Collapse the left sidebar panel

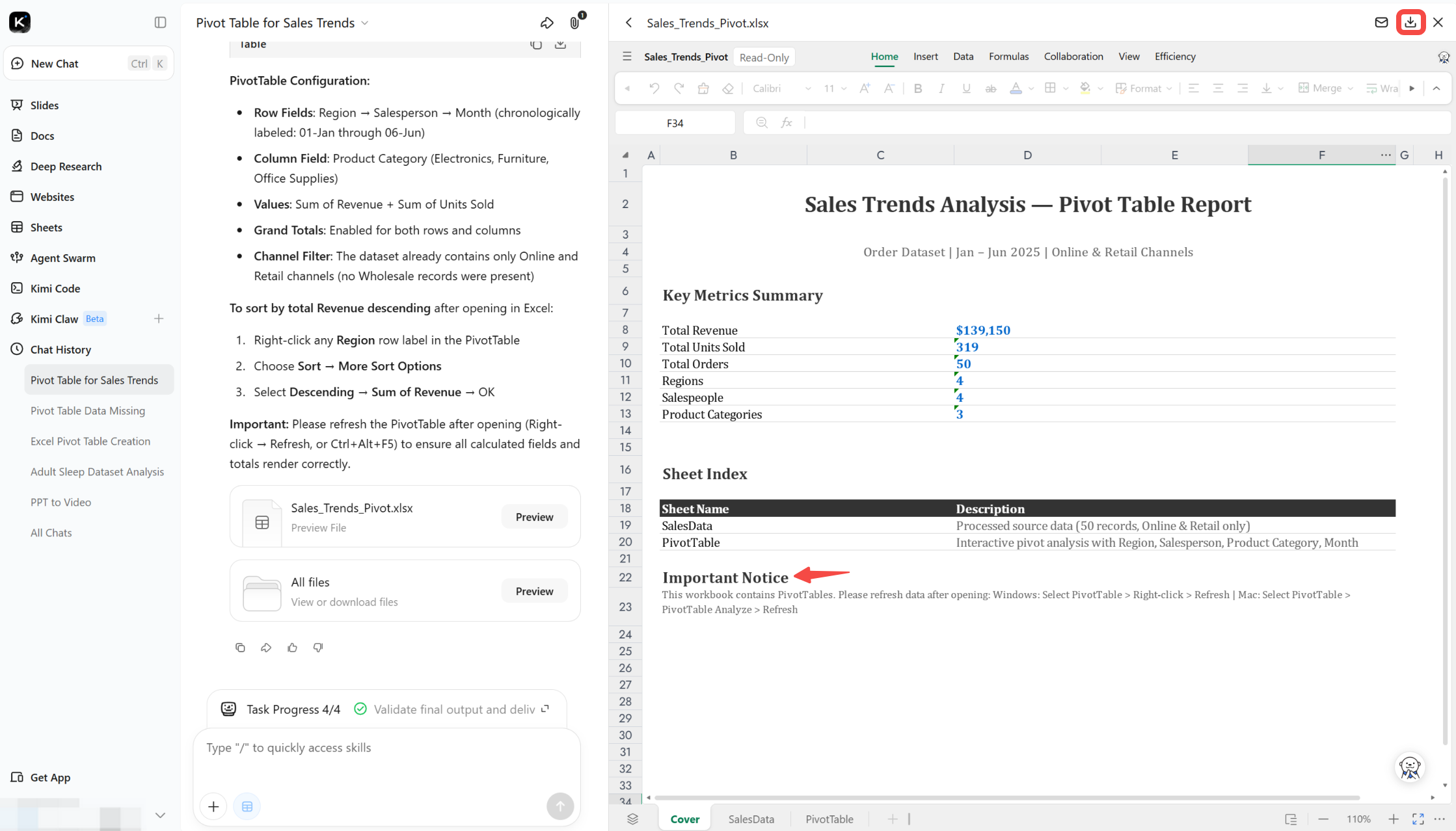point(160,22)
